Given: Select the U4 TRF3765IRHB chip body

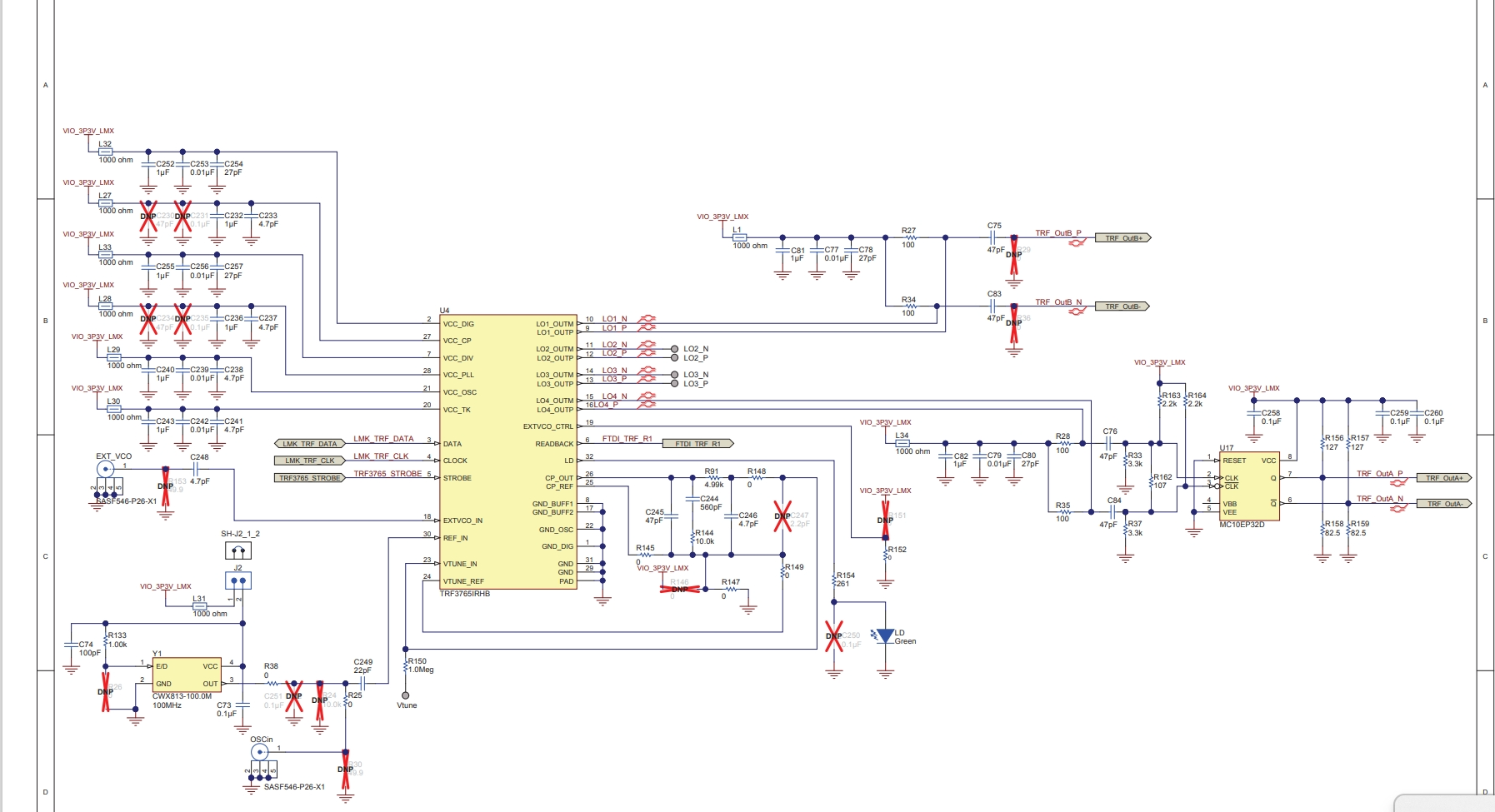Looking at the screenshot, I should point(508,452).
